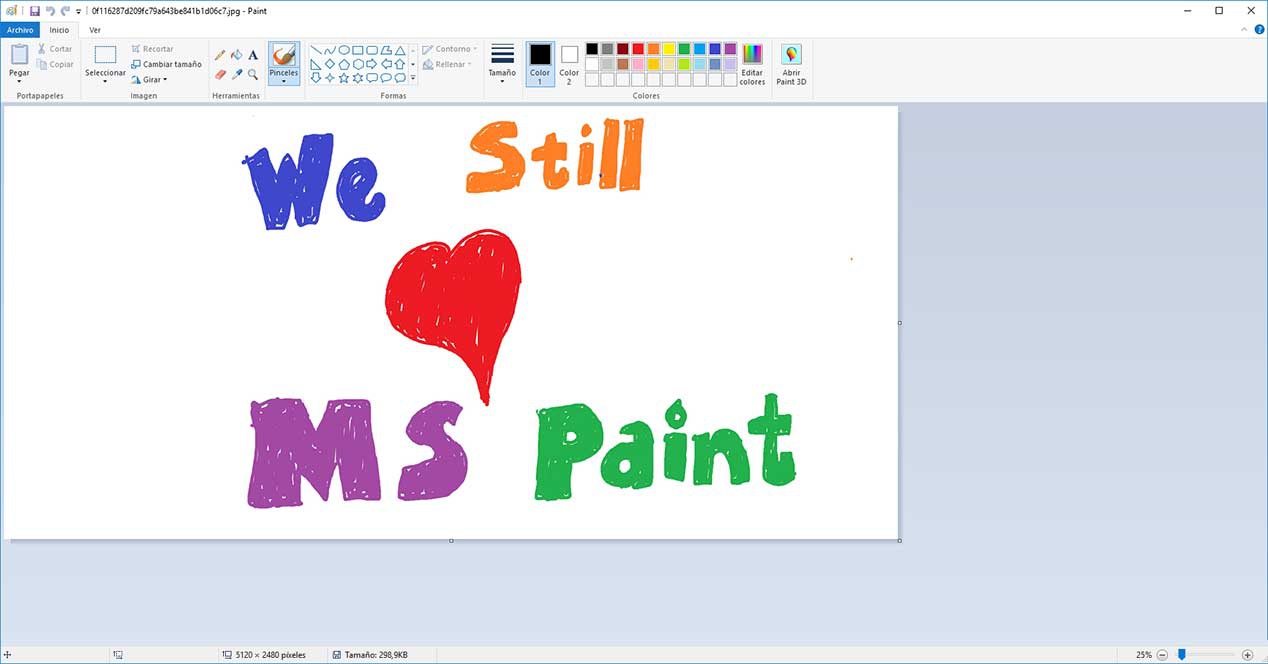Click Cambiar tamaño resize button
The height and width of the screenshot is (664, 1268).
click(x=166, y=64)
